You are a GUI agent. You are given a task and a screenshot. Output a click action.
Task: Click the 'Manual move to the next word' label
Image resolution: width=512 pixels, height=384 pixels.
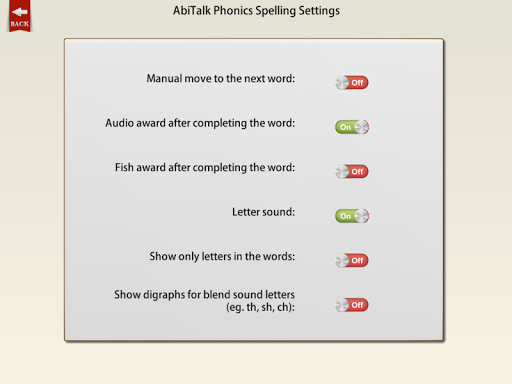[221, 79]
